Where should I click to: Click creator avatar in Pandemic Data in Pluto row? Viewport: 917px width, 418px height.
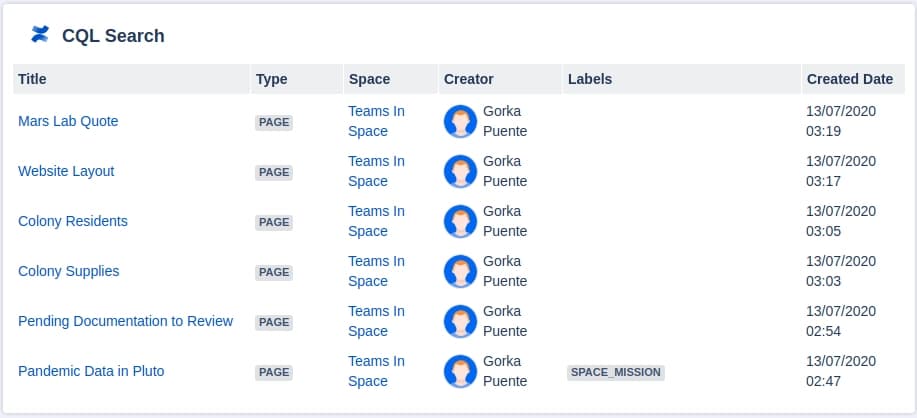460,371
